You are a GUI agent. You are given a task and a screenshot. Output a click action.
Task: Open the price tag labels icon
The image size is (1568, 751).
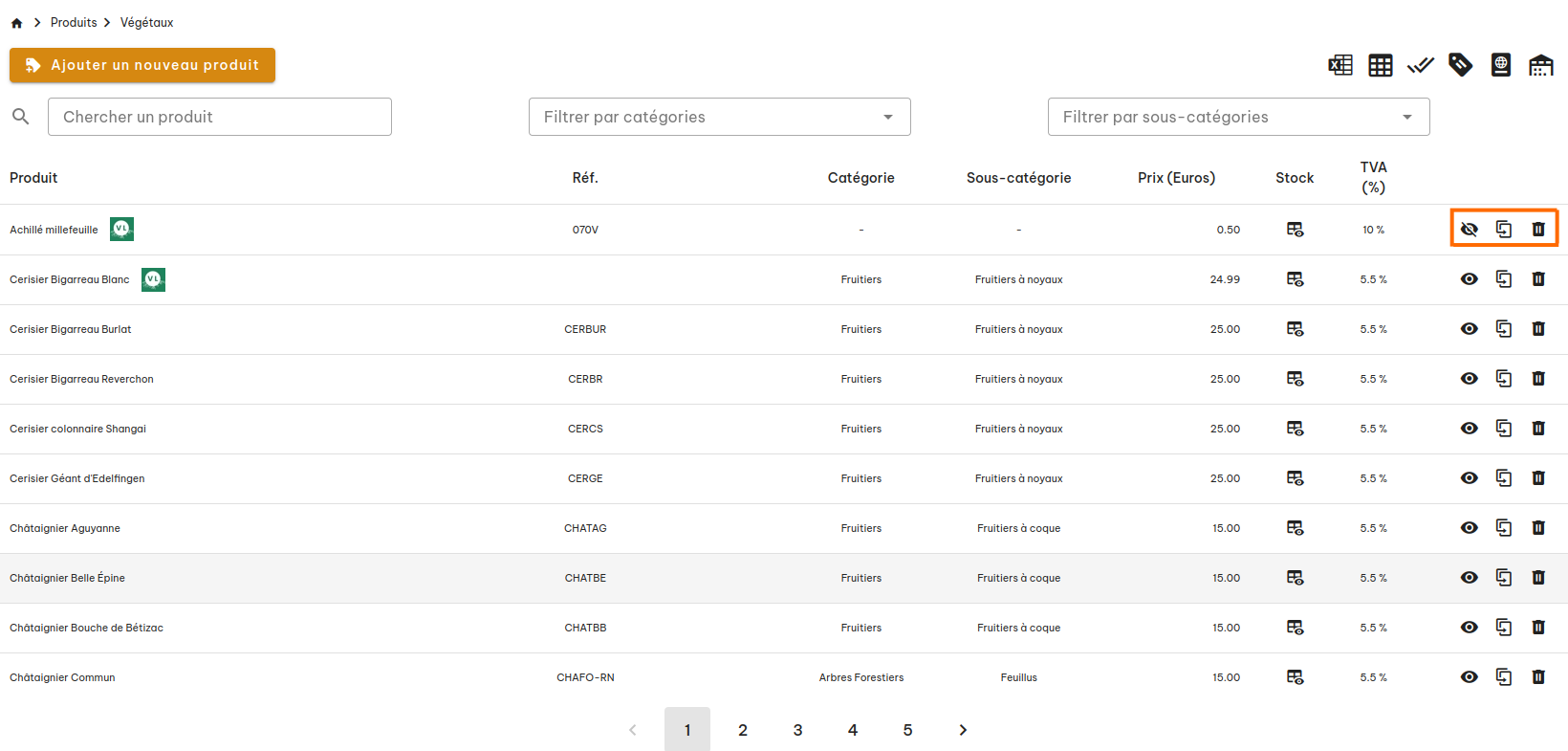[1460, 65]
